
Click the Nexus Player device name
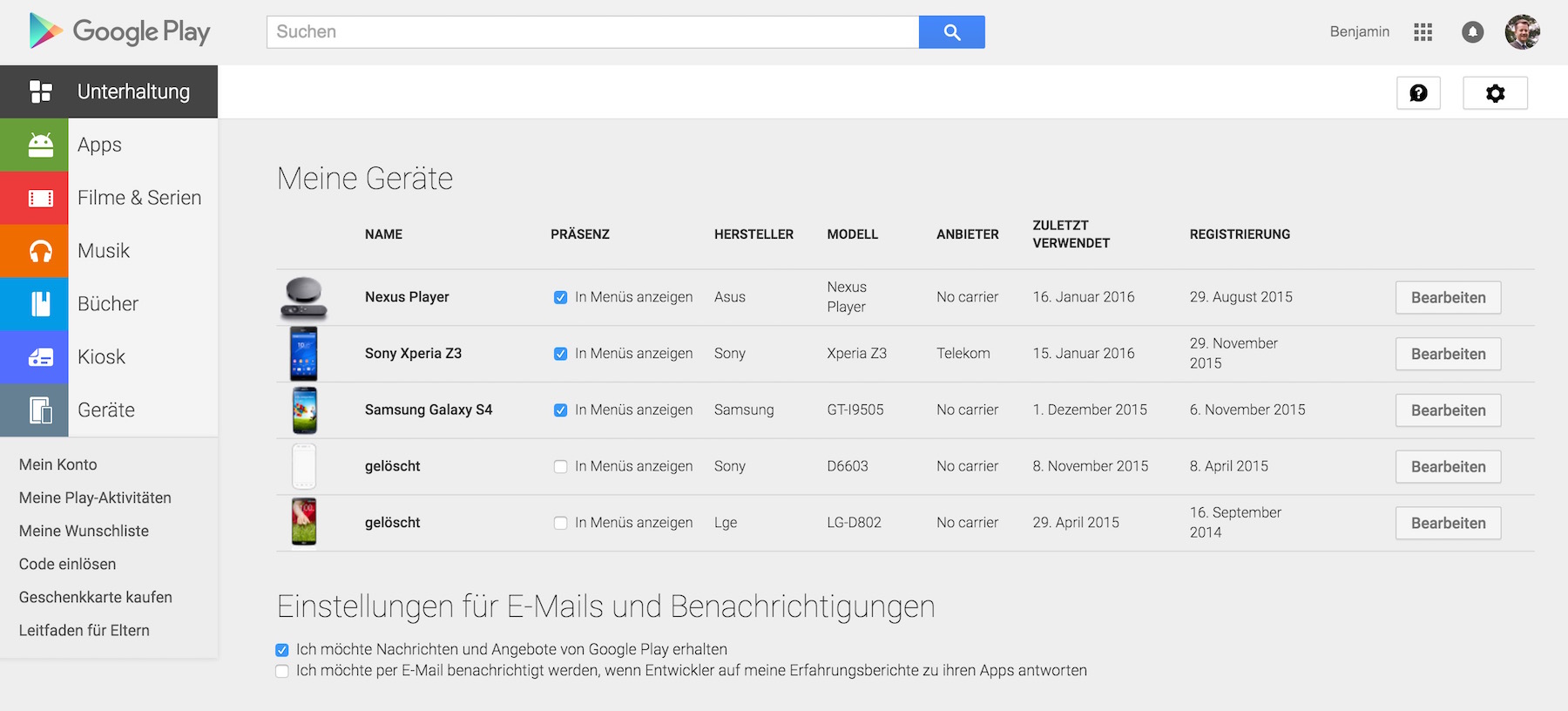(x=407, y=297)
